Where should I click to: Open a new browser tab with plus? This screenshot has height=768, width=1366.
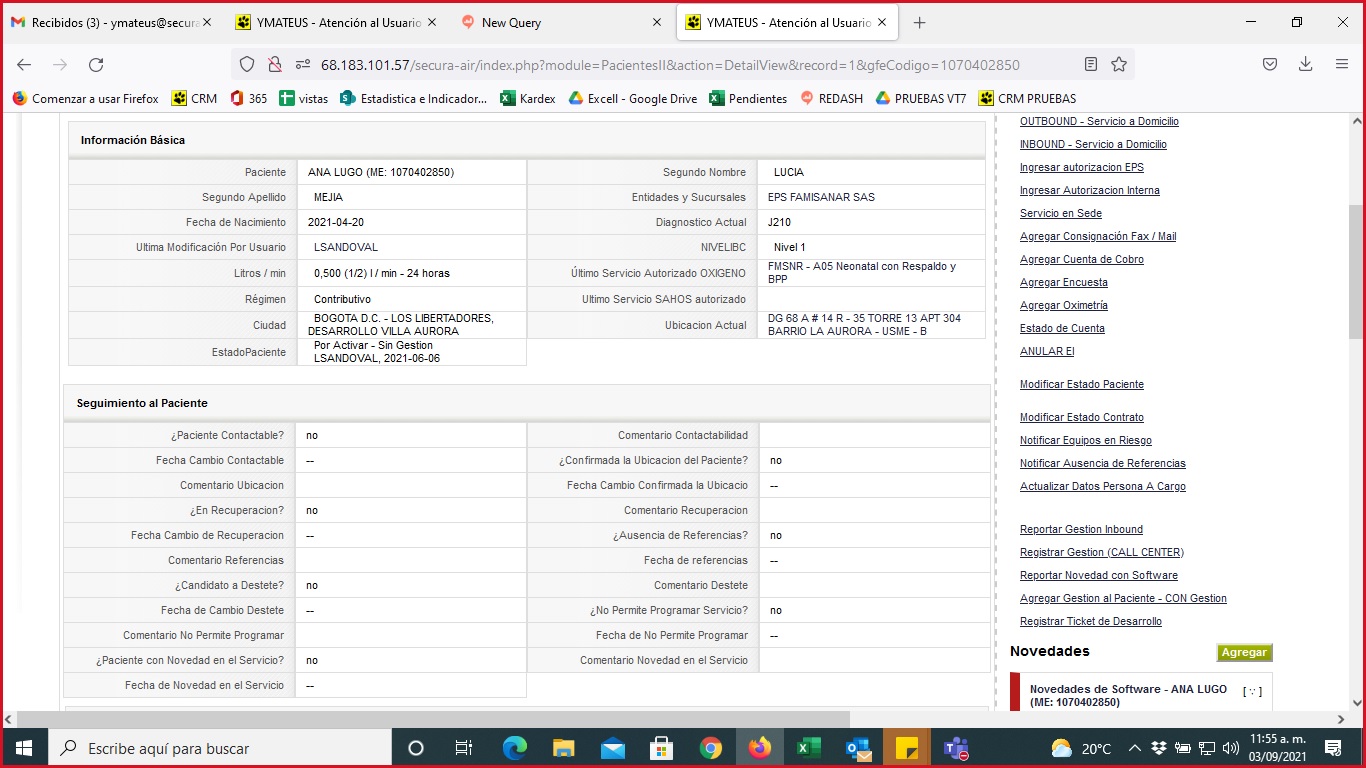tap(920, 23)
